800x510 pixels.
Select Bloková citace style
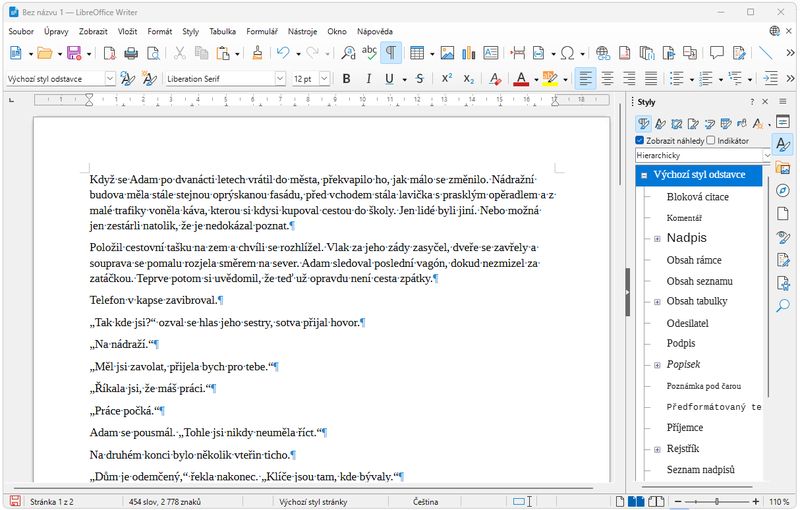coord(697,197)
